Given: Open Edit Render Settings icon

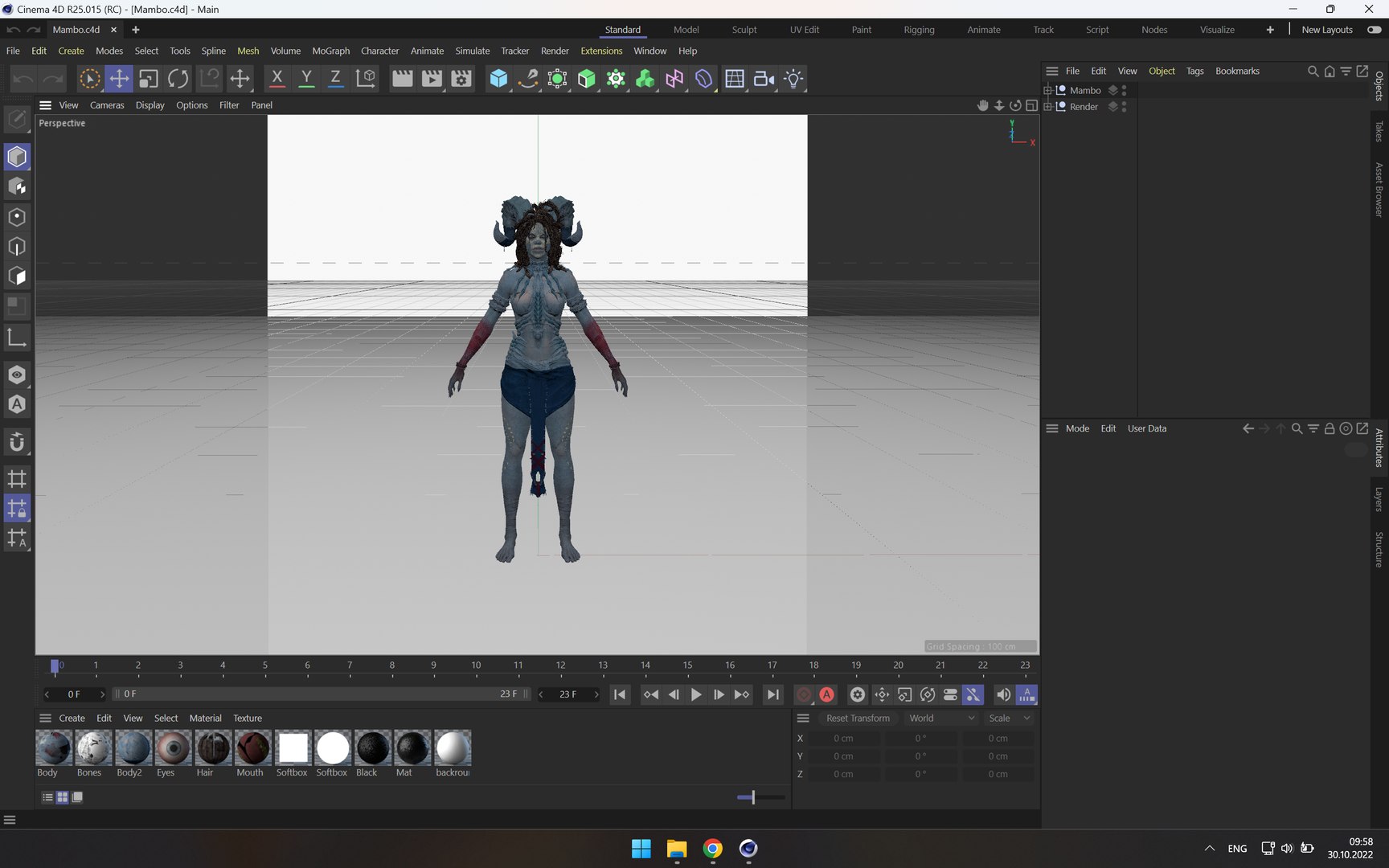Looking at the screenshot, I should (461, 79).
